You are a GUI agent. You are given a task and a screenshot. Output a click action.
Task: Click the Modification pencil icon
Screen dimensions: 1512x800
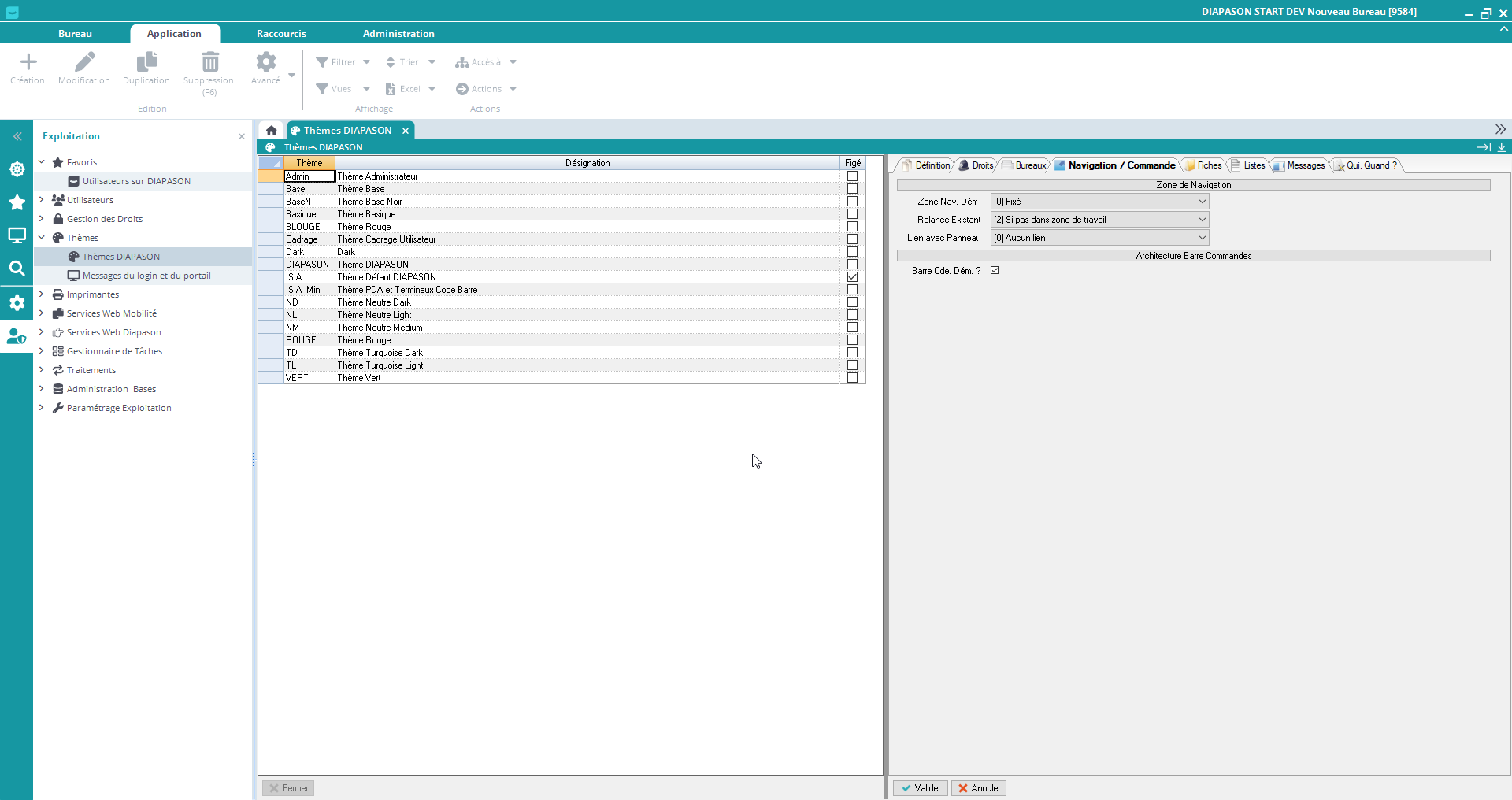pyautogui.click(x=84, y=62)
